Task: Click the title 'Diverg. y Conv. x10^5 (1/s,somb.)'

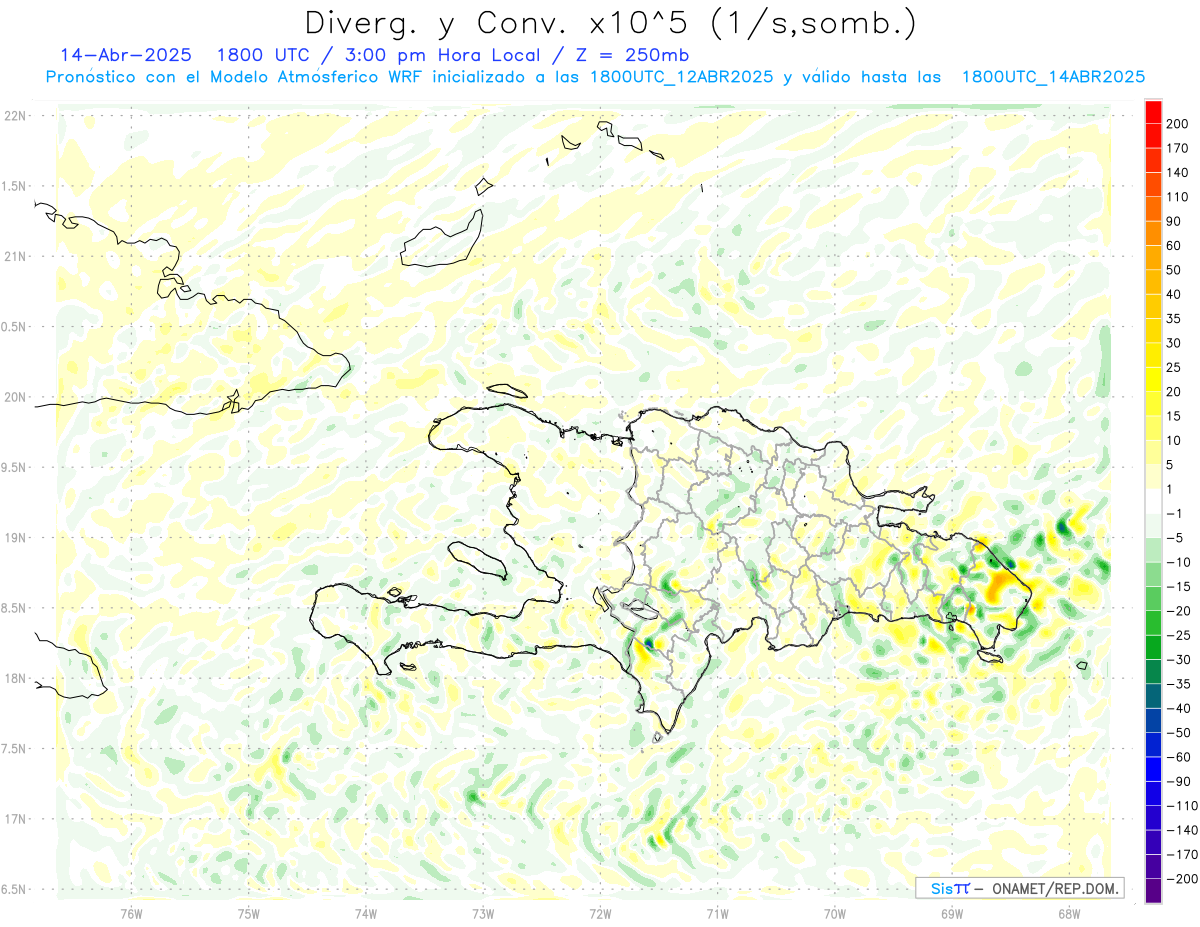Action: tap(610, 22)
